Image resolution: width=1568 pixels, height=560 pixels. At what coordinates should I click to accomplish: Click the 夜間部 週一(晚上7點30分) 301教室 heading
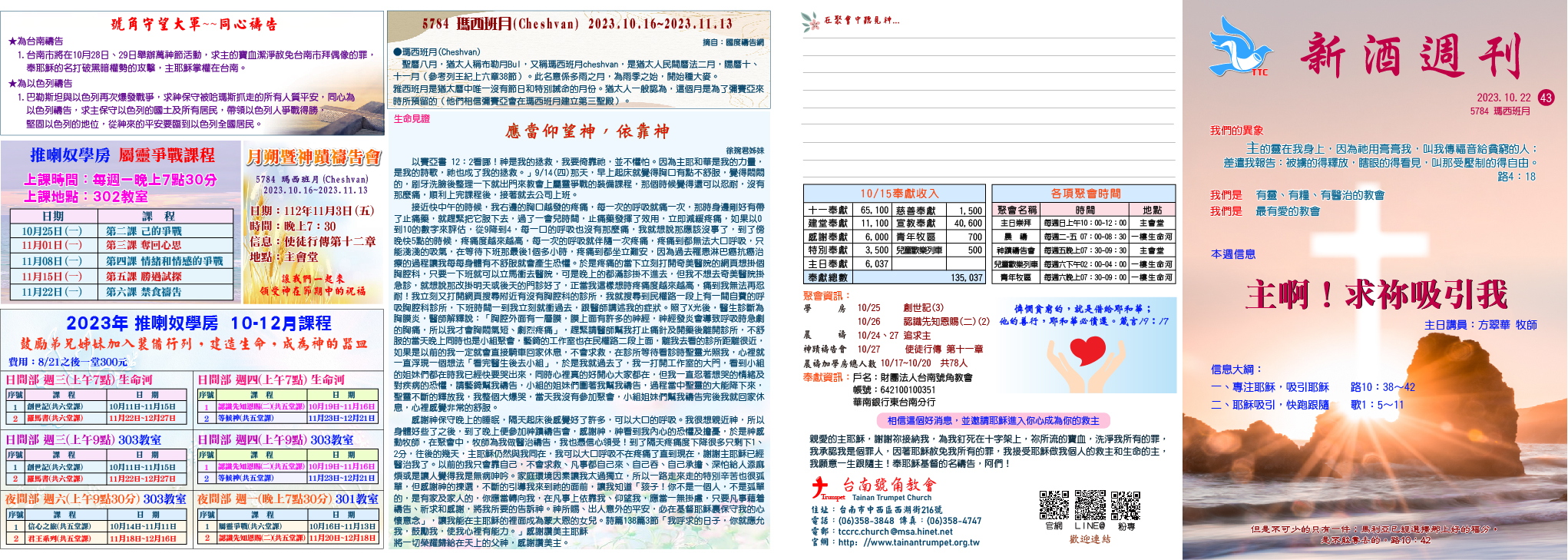click(288, 499)
